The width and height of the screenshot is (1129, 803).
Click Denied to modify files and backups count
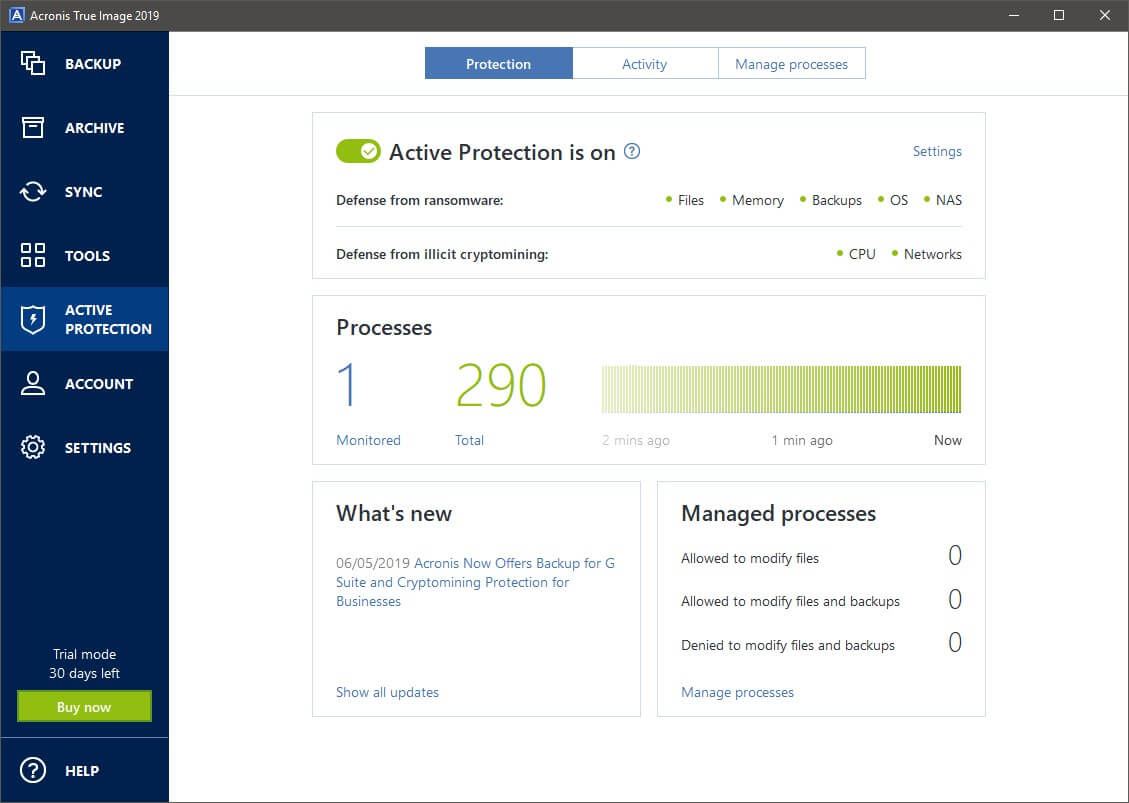(x=955, y=642)
